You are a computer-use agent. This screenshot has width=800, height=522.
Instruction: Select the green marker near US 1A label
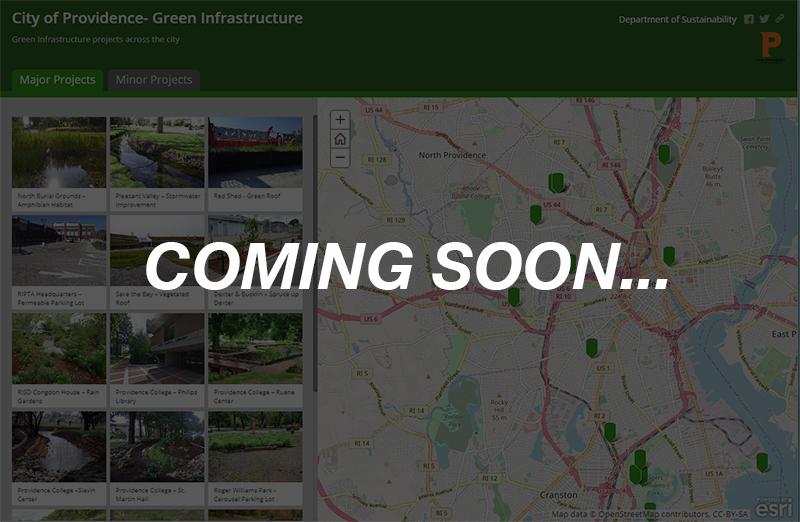[762, 462]
